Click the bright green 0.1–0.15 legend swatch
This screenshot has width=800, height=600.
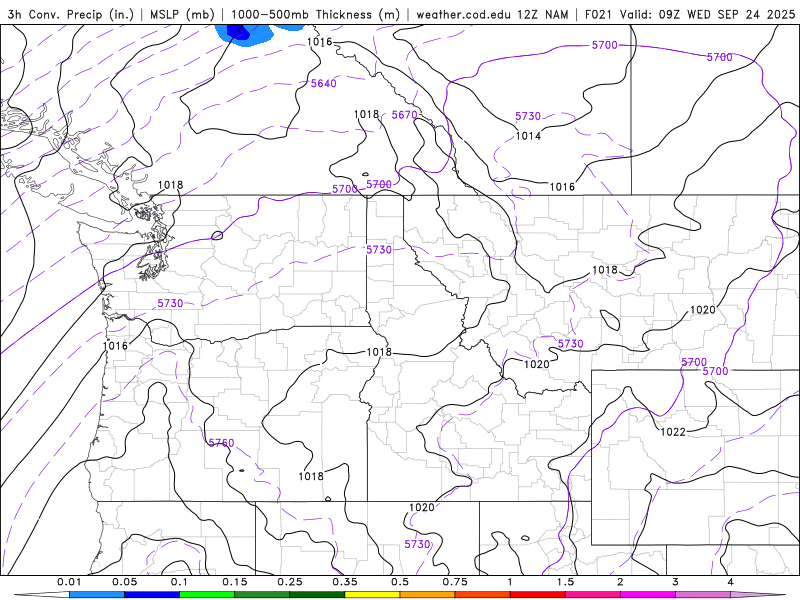pos(207,595)
